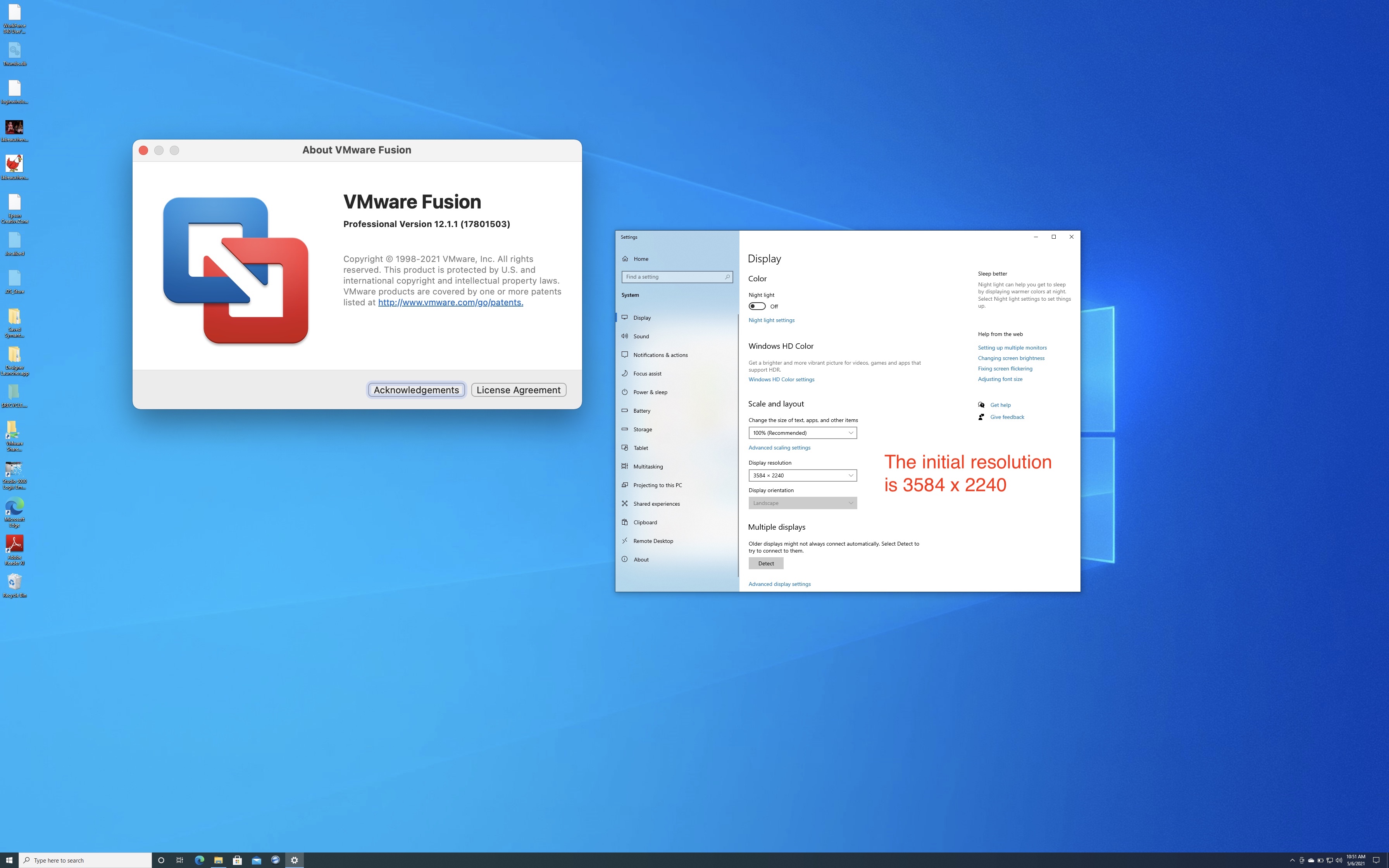Expand the scaling size dropdown (100% Recommended)
The image size is (1389, 868).
pos(802,433)
